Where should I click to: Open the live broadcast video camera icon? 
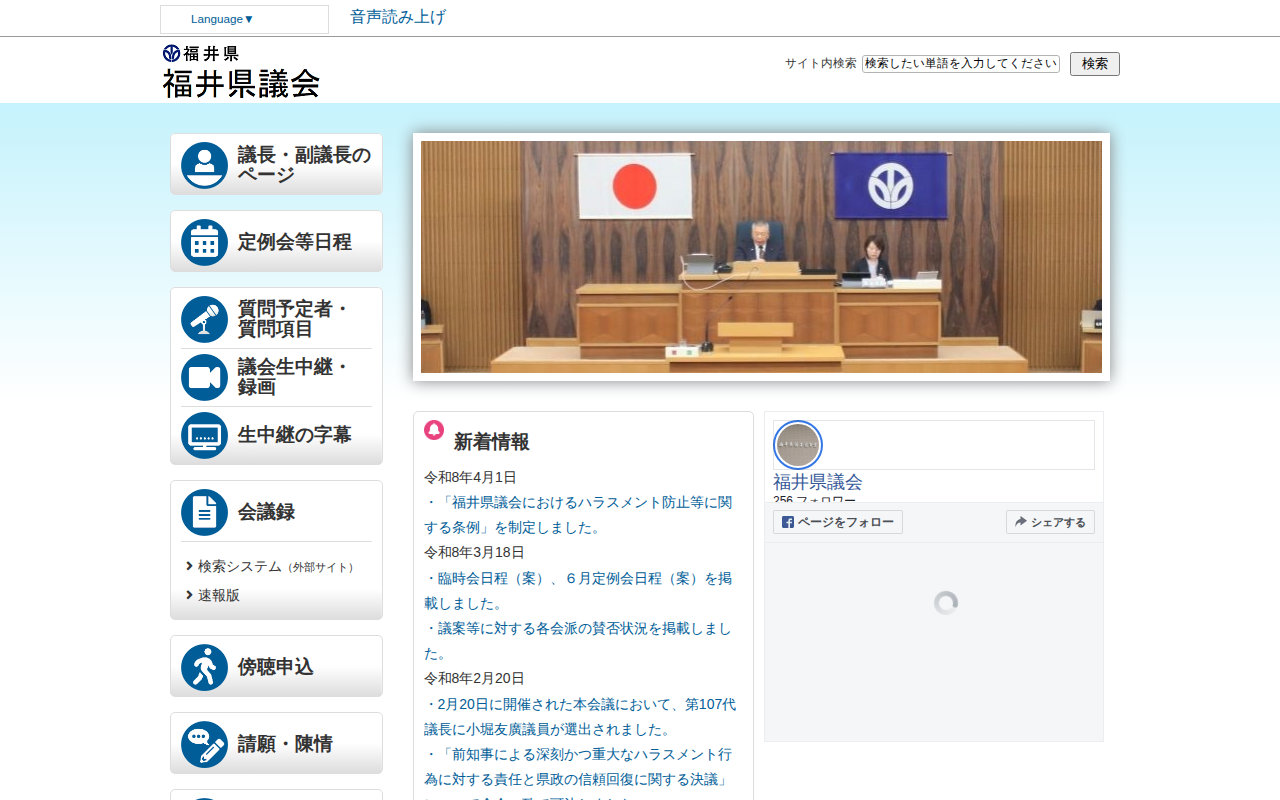(204, 377)
